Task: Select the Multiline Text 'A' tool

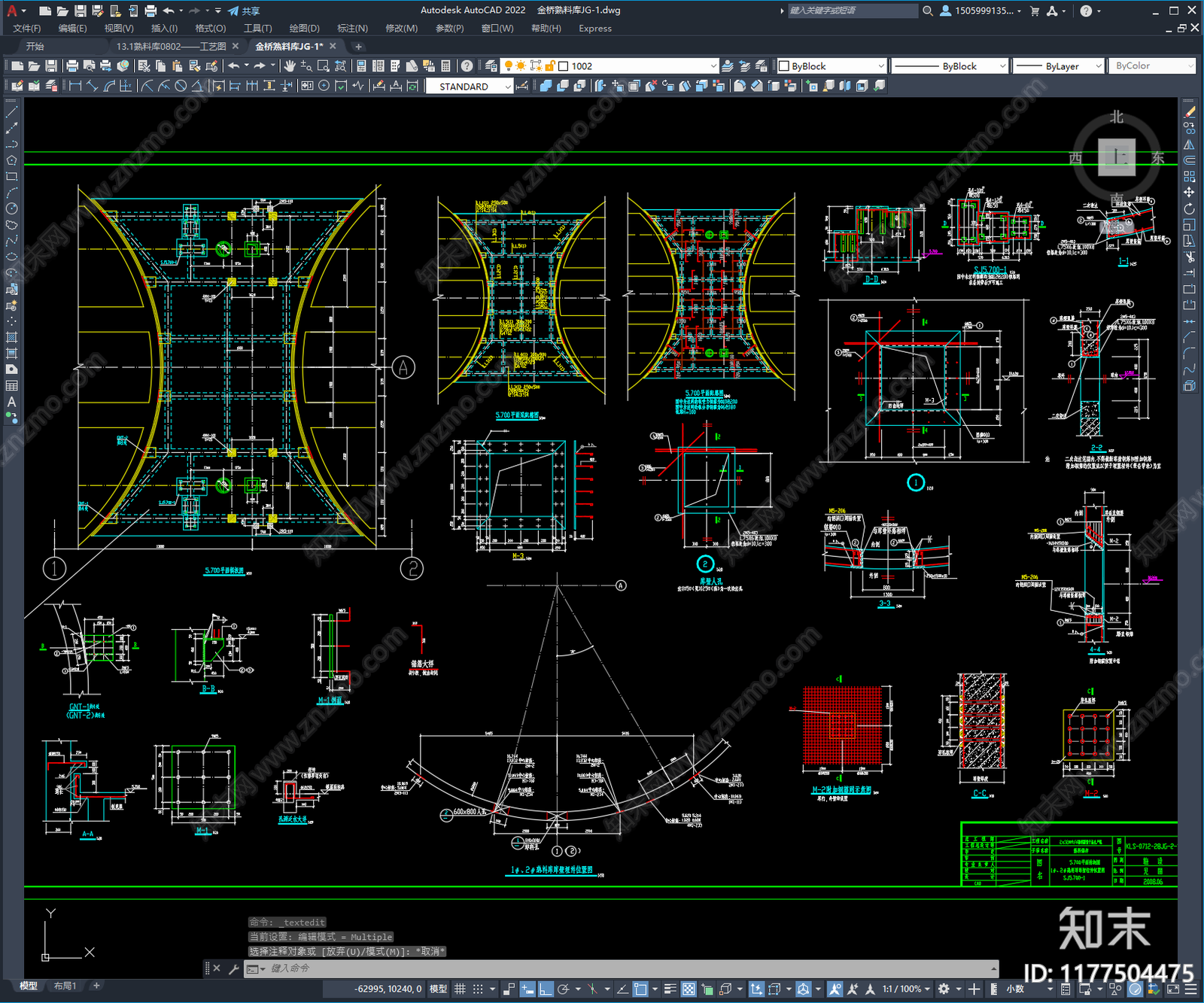Action: pyautogui.click(x=11, y=402)
